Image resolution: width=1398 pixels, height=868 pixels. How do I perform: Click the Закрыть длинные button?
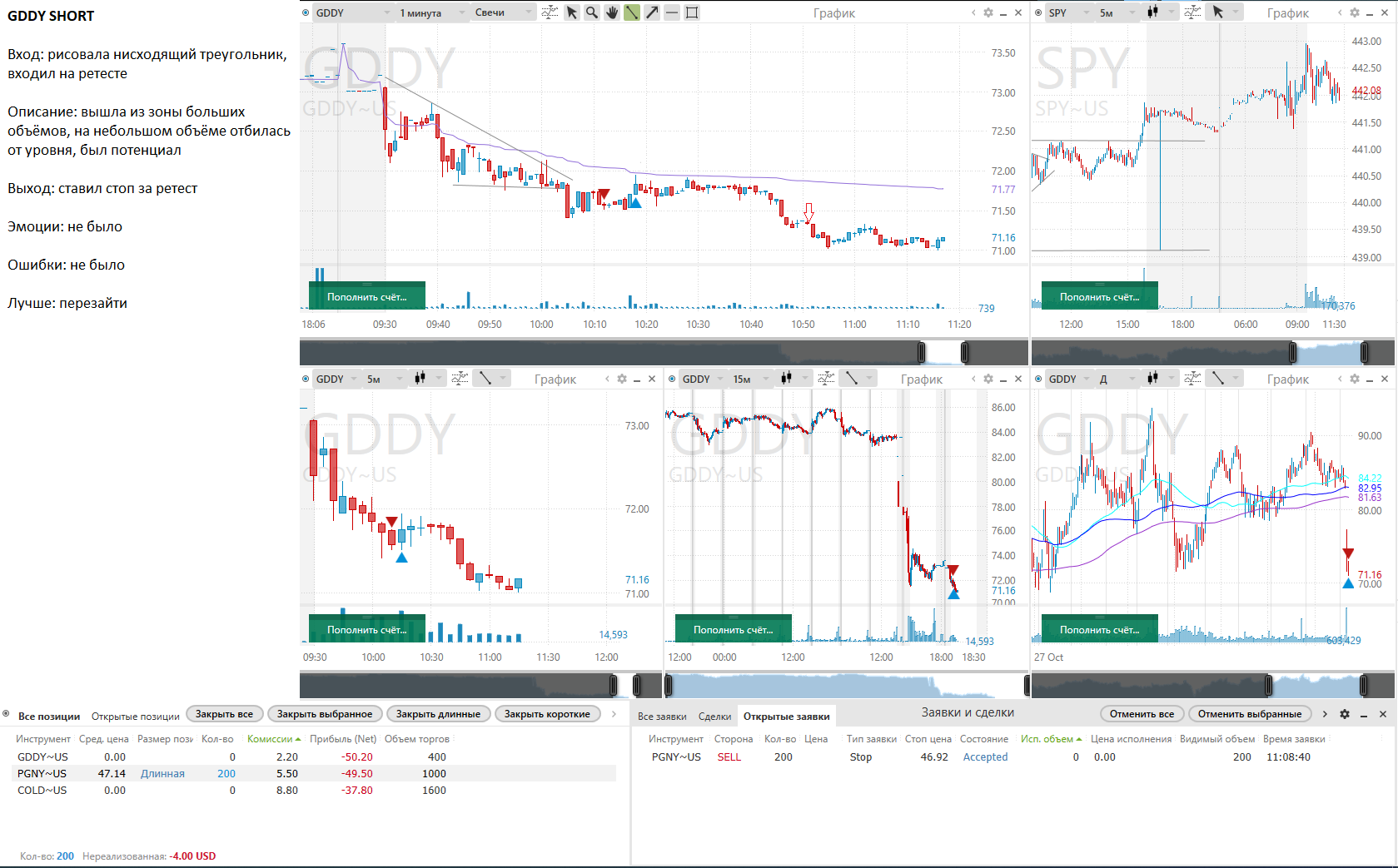click(438, 714)
